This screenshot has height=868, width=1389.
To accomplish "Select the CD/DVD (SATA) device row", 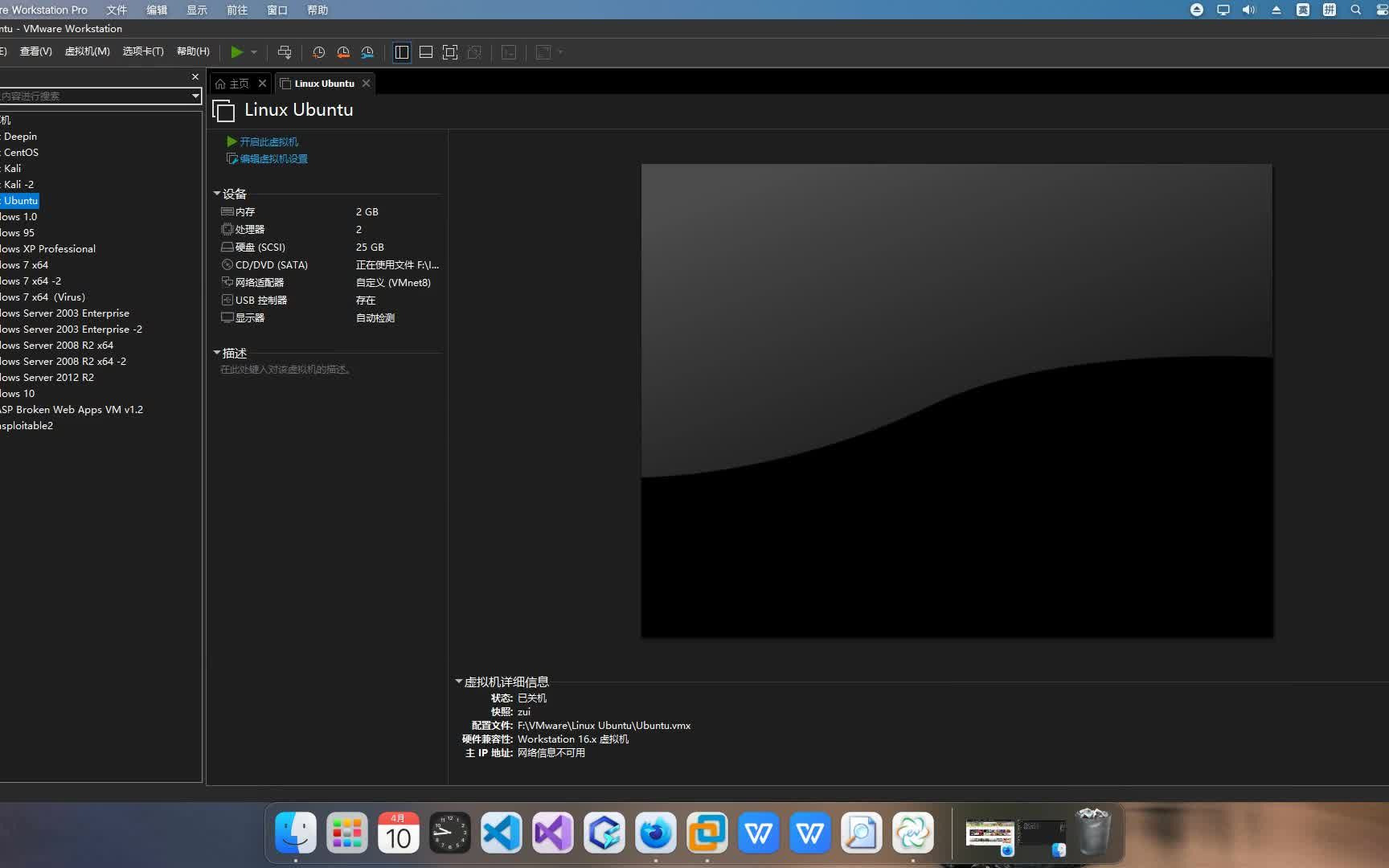I will 330,265.
